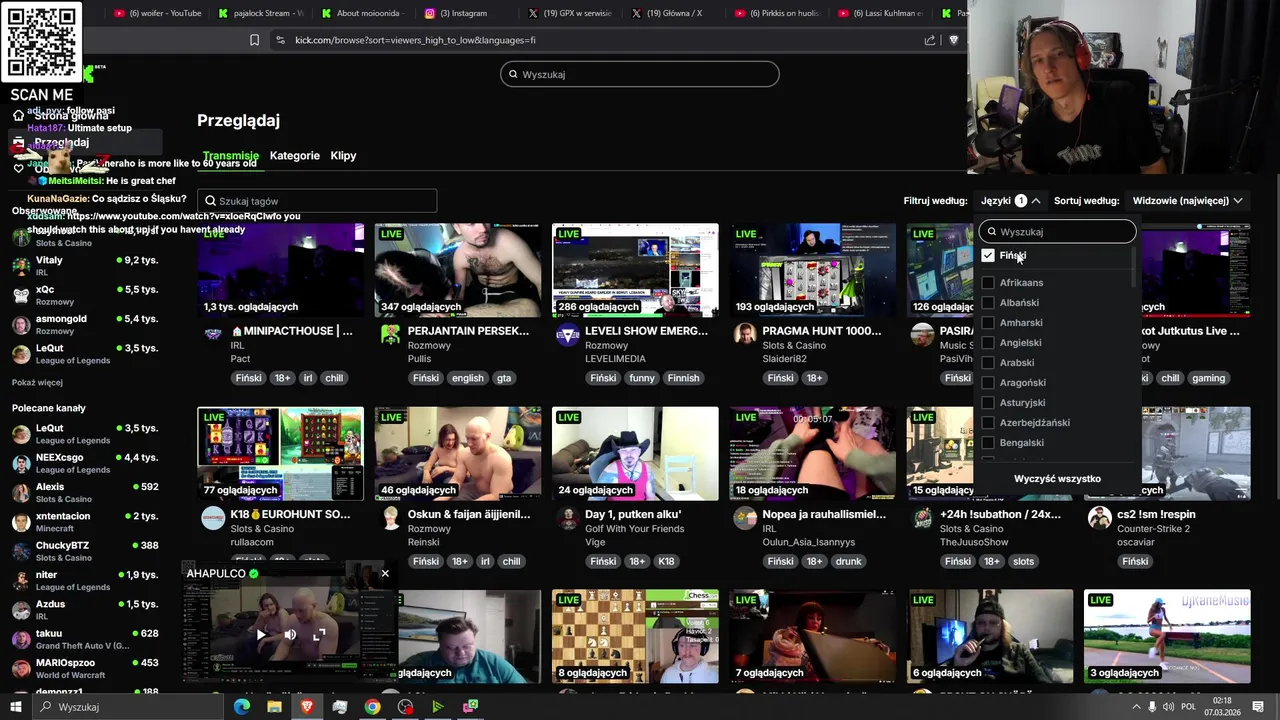The image size is (1280, 720).
Task: Open the LEVELI SHOW EMERG stream thumbnail
Action: 635,270
